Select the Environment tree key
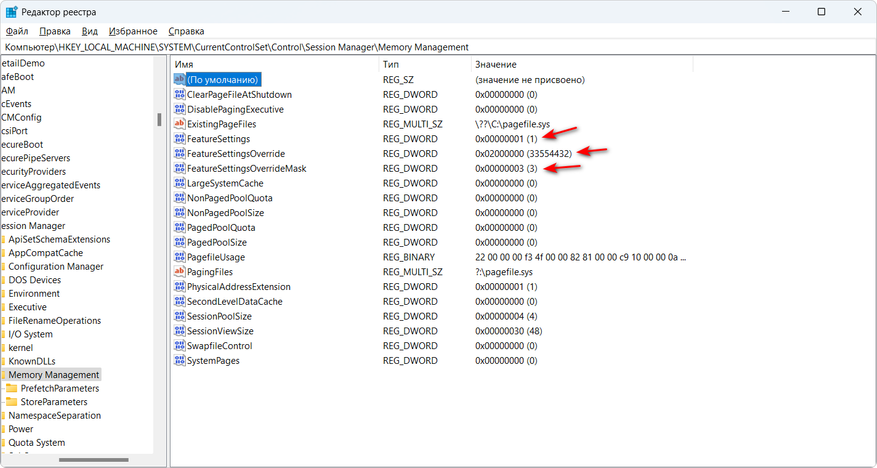877x468 pixels. click(x=34, y=294)
